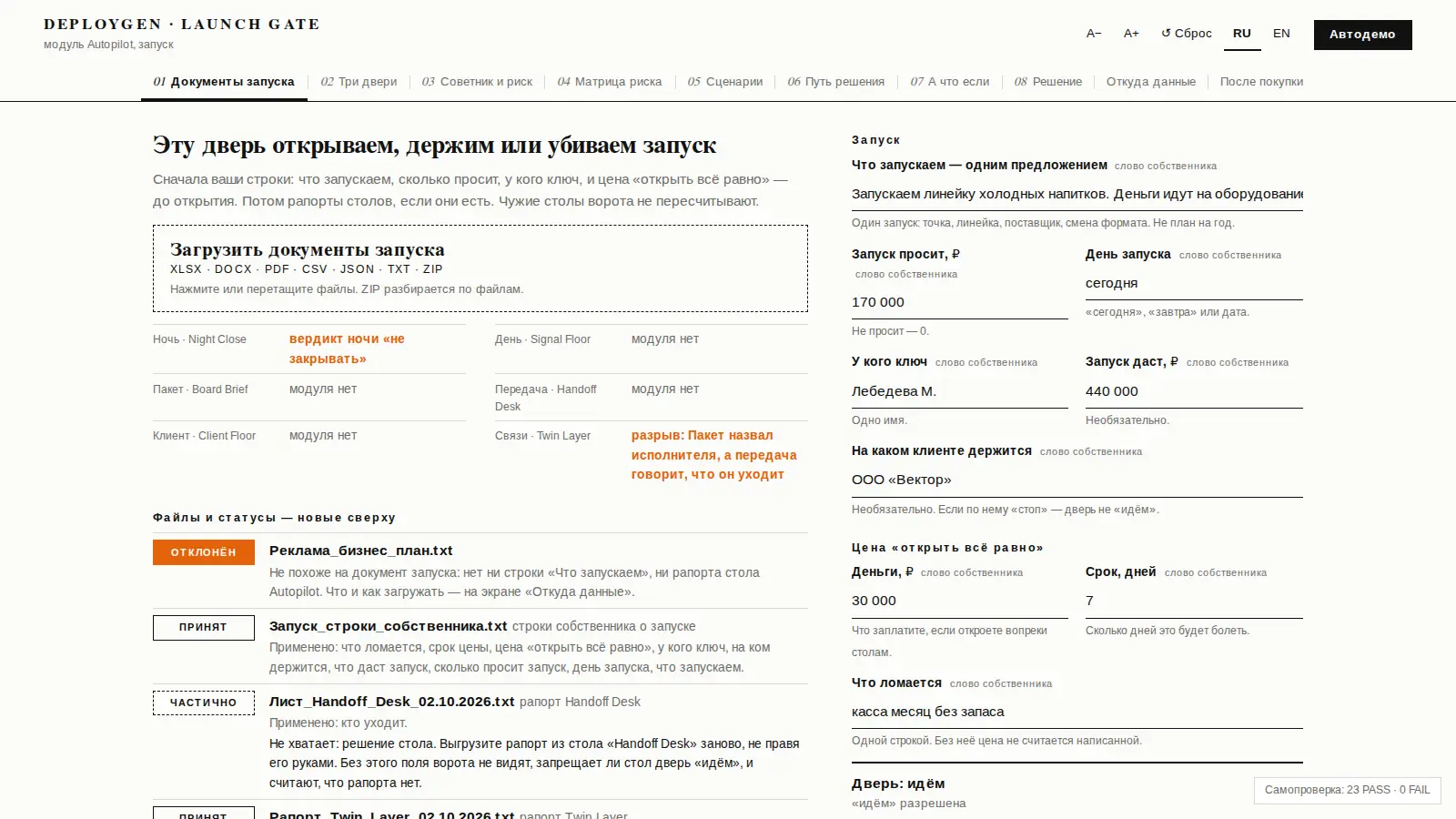This screenshot has height=819, width=1456.
Task: Click the Пакет · Board Brief row label
Action: point(200,389)
